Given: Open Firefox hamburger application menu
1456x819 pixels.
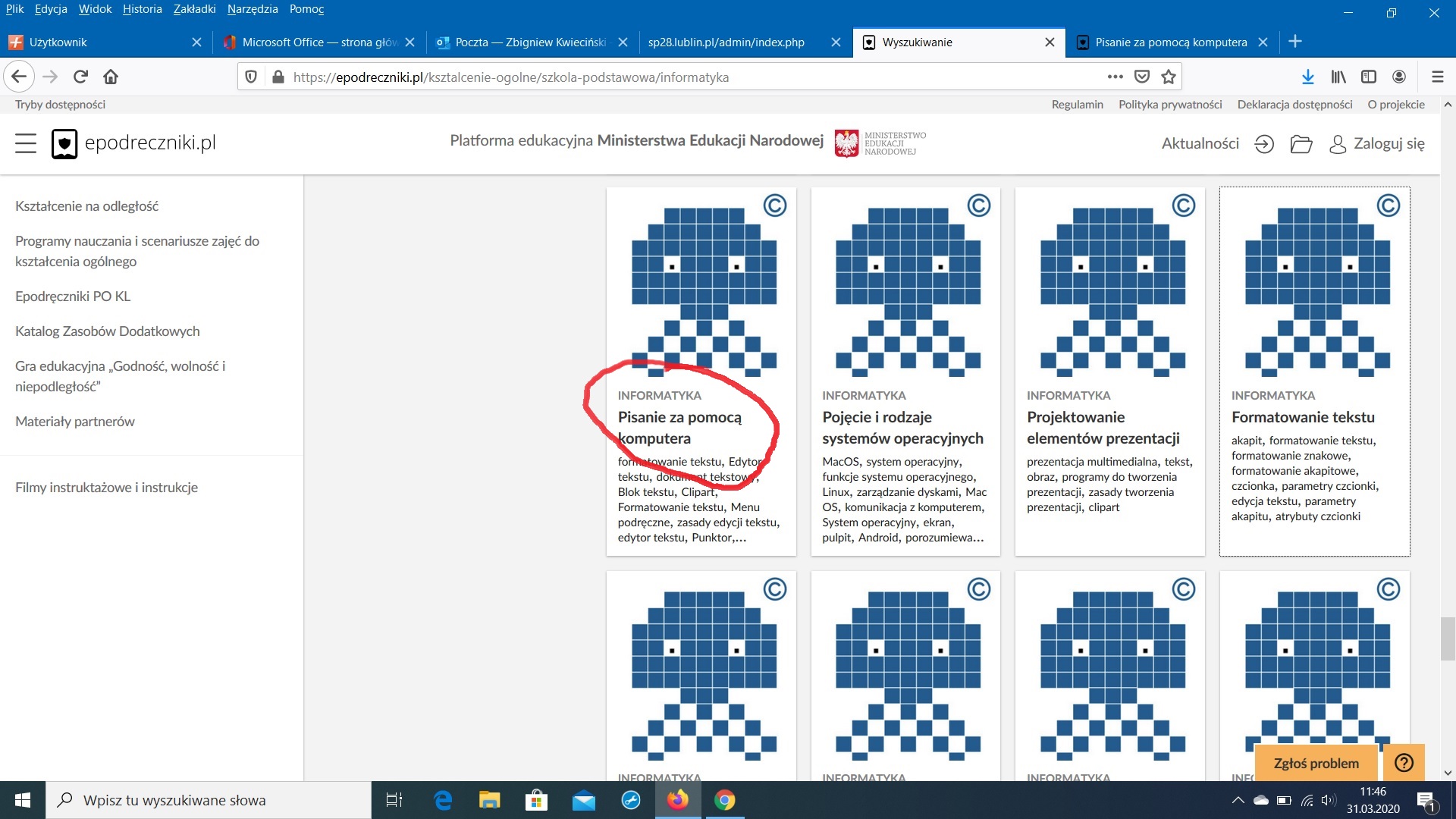Looking at the screenshot, I should pos(1437,77).
